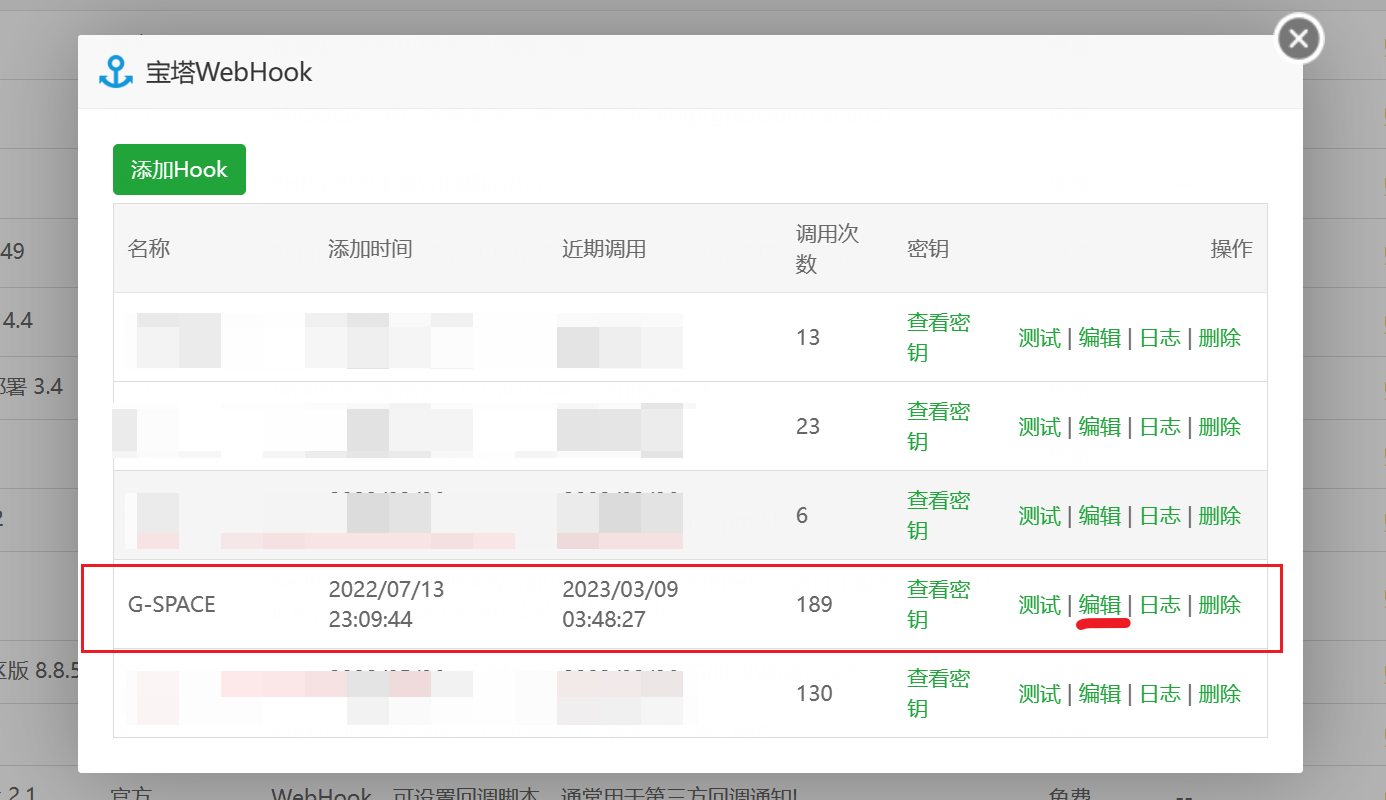Click 测试 in the row with 130 calls
This screenshot has height=800, width=1386.
pos(1039,694)
